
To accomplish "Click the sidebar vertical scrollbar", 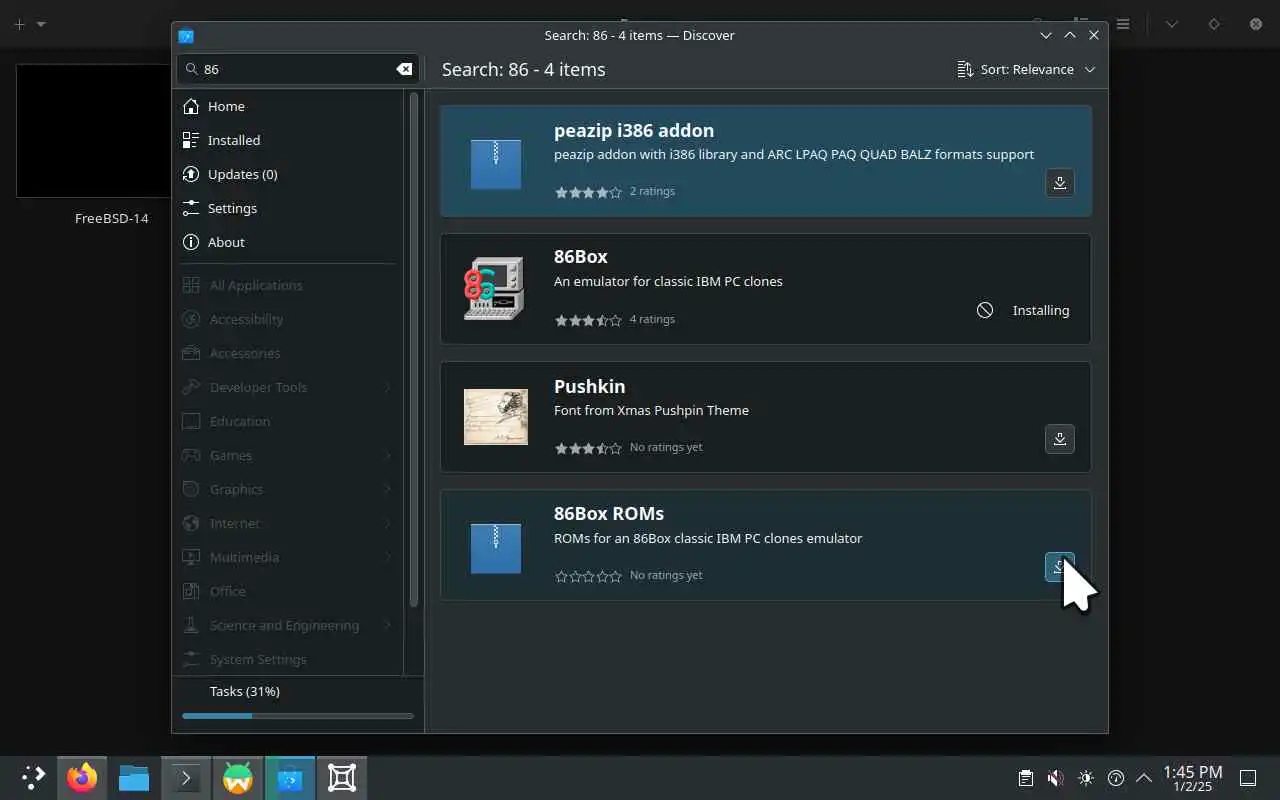I will click(x=414, y=350).
